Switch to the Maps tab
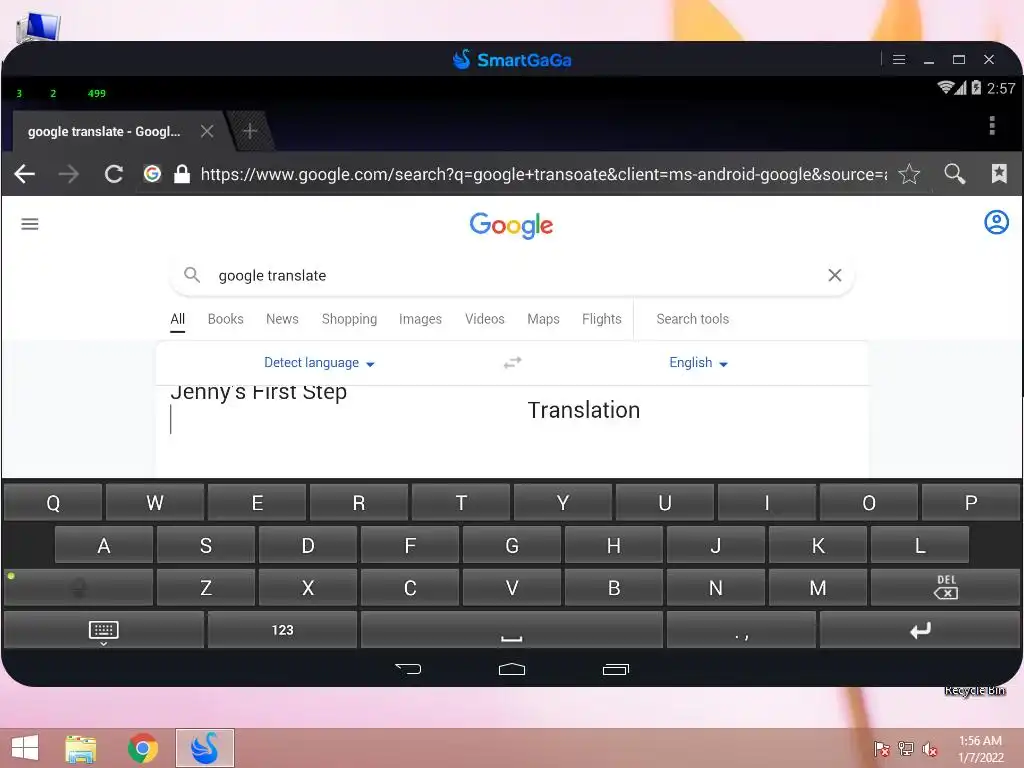This screenshot has height=768, width=1024. click(543, 319)
